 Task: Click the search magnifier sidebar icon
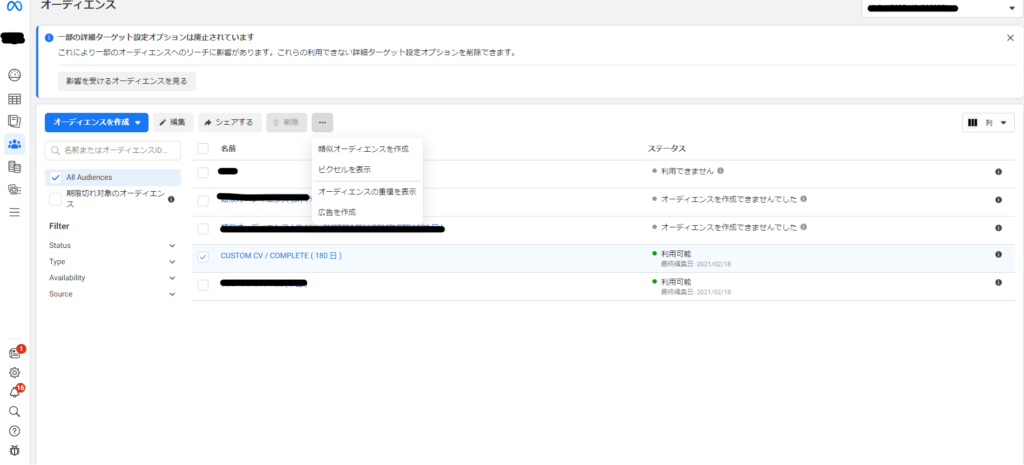pyautogui.click(x=14, y=411)
